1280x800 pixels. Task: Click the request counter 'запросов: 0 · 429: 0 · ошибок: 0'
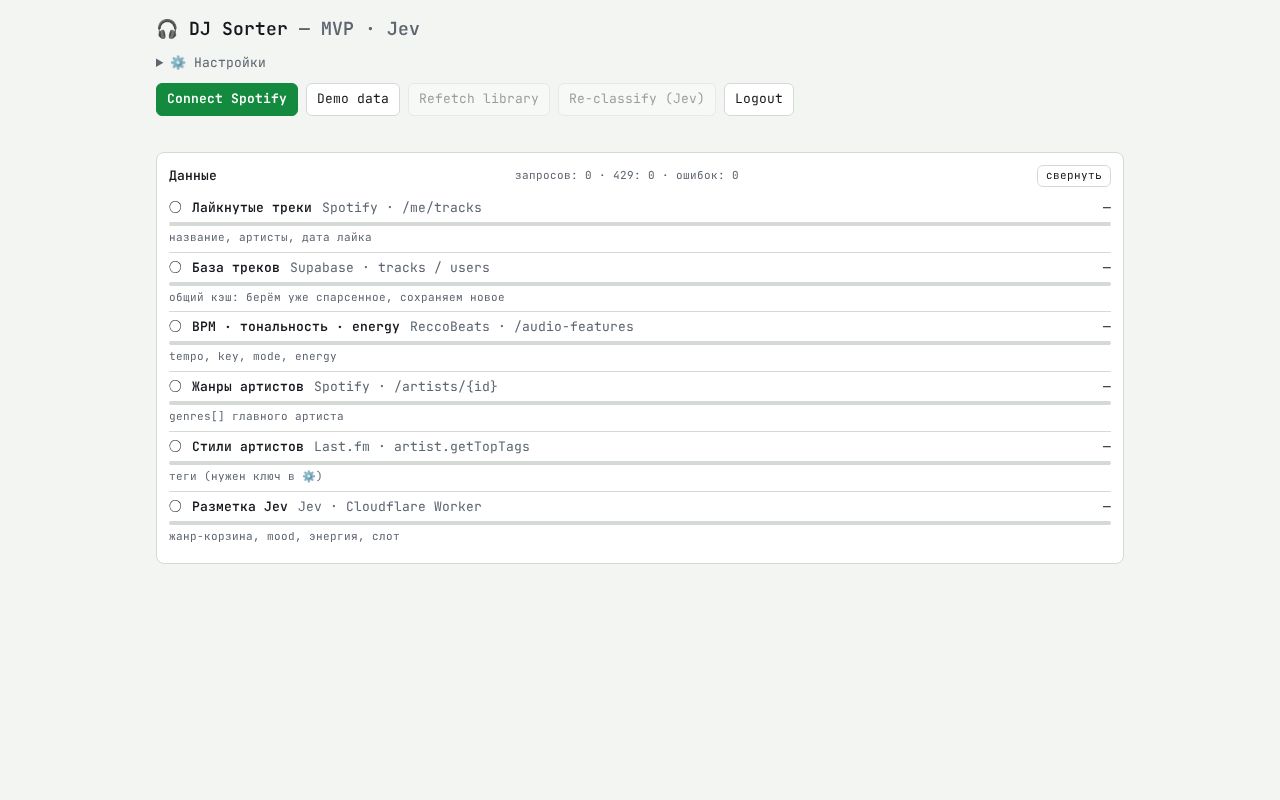pos(627,176)
